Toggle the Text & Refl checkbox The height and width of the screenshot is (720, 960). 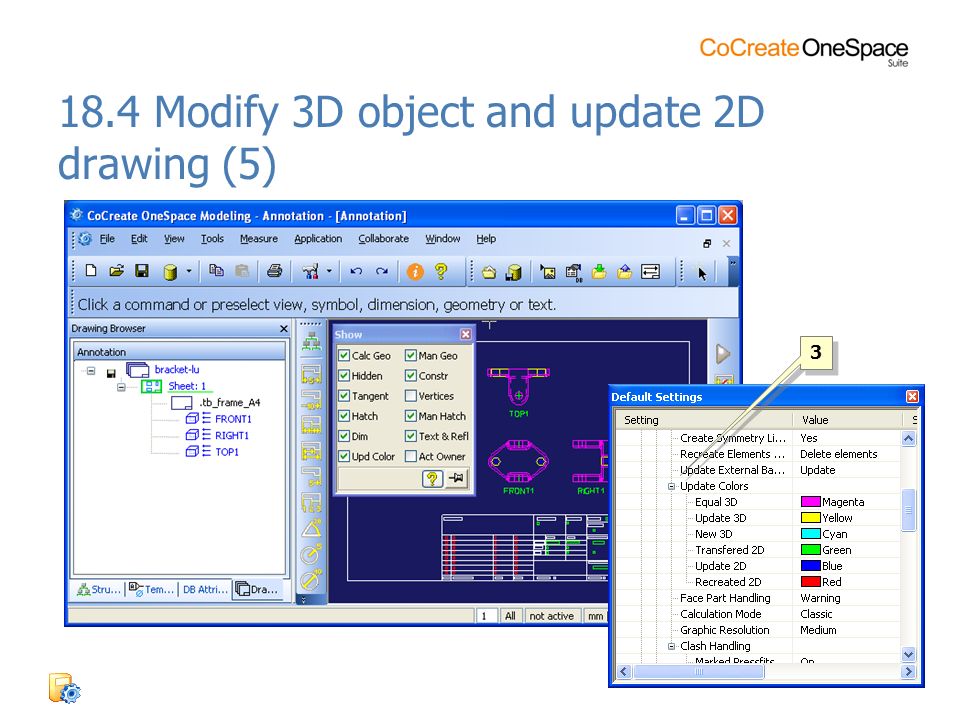[x=411, y=436]
